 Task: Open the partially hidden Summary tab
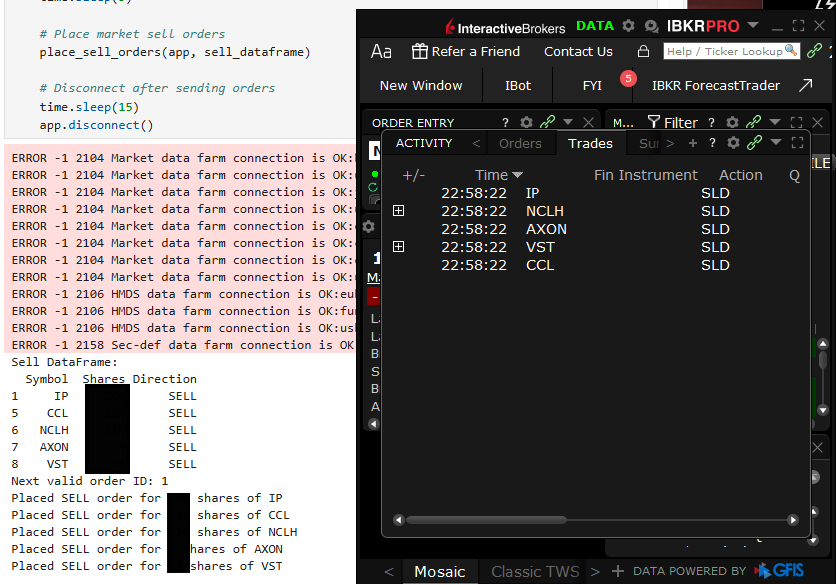tap(649, 143)
